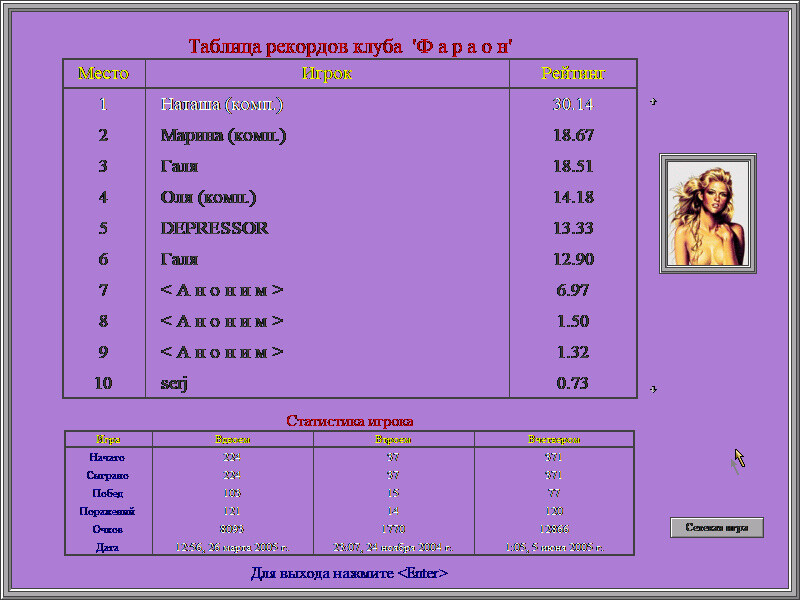
Task: Click Начато value 224 under Вдвоем
Action: click(232, 458)
